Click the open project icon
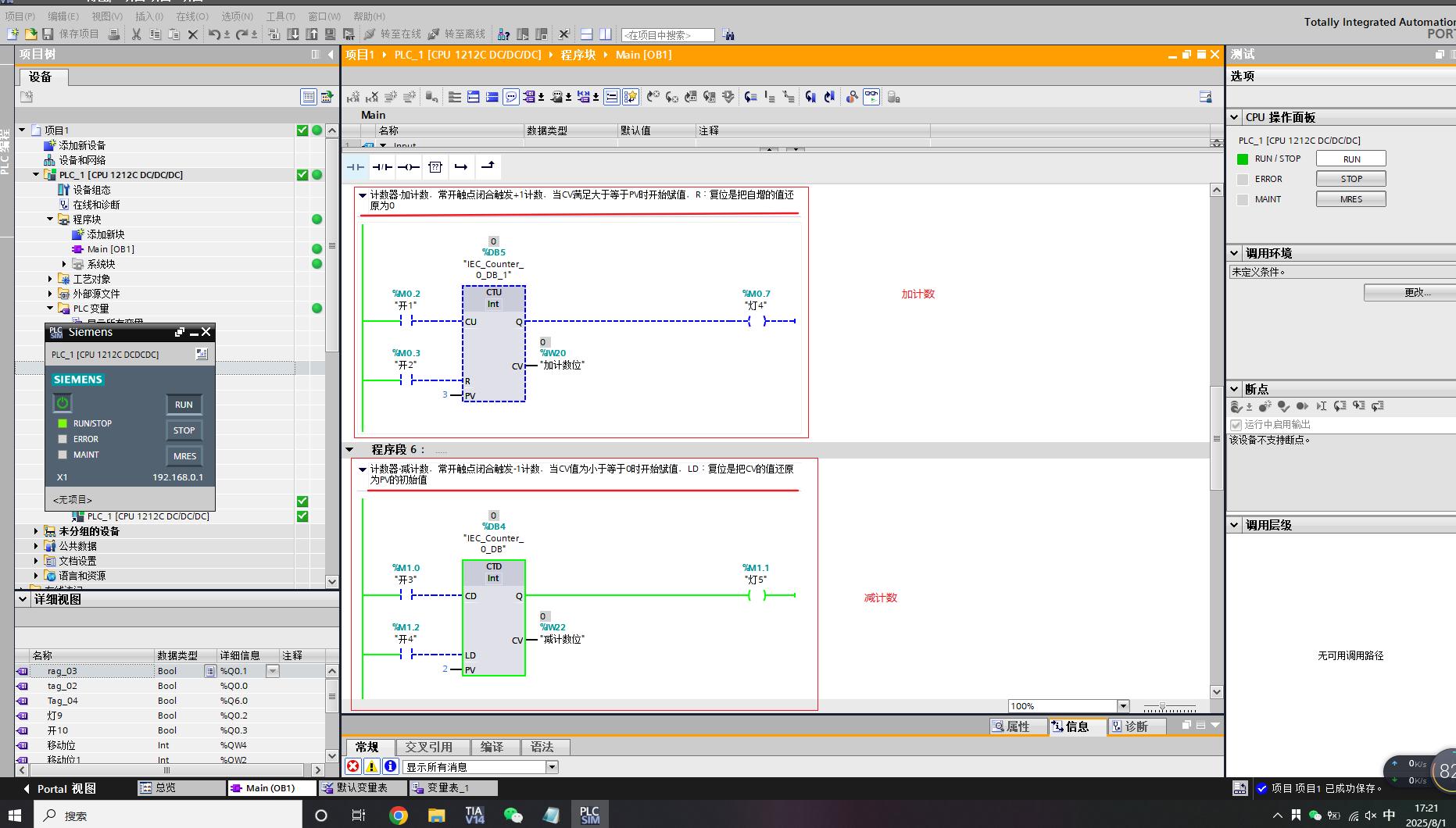 pyautogui.click(x=30, y=34)
